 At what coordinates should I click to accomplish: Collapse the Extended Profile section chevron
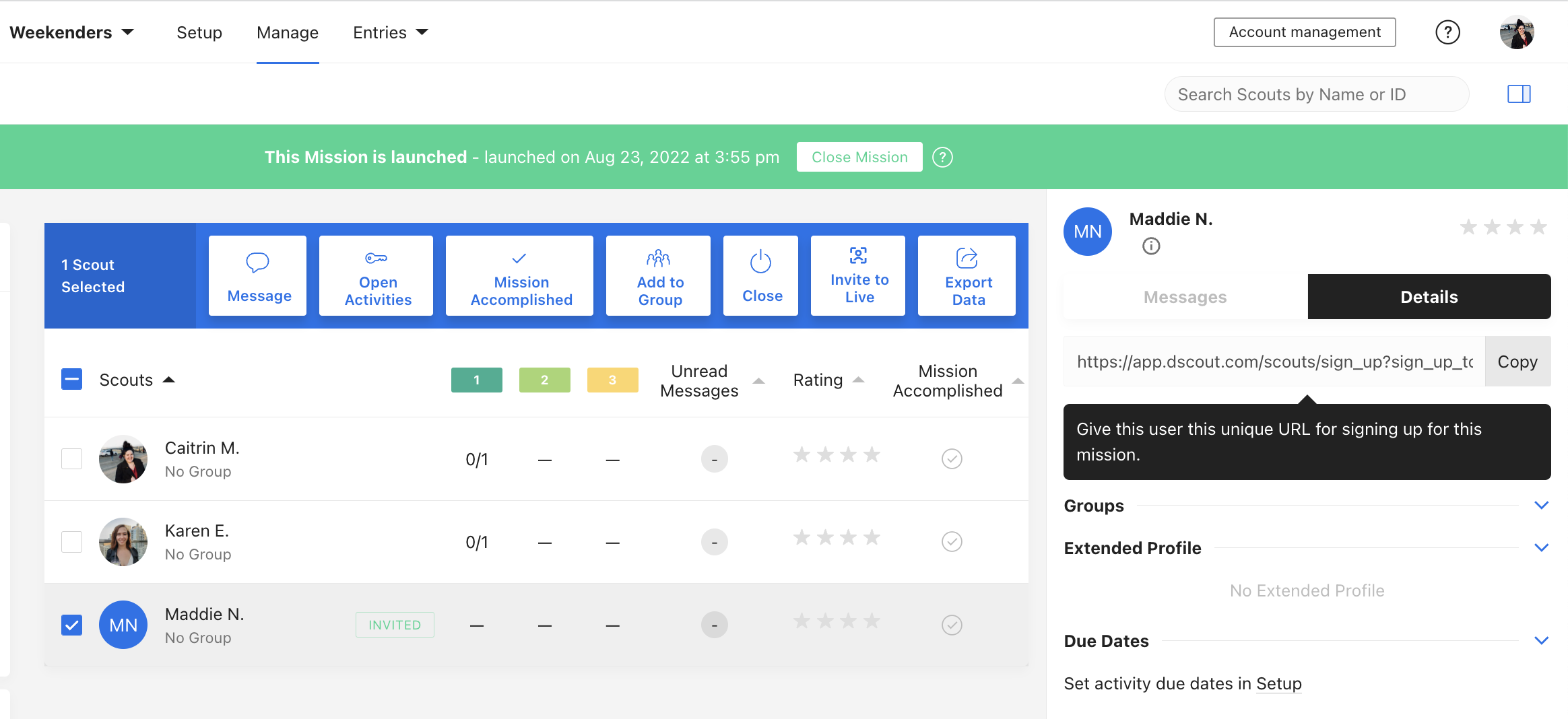click(x=1541, y=548)
